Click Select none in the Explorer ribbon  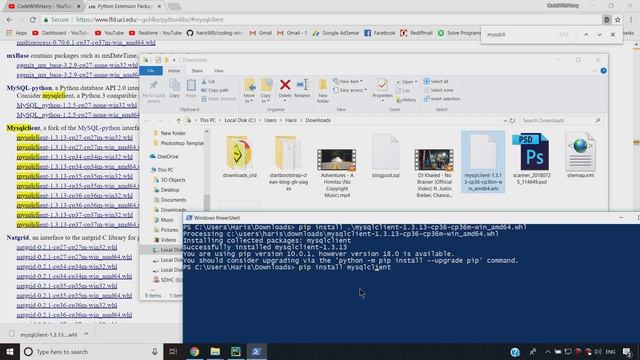tap(438, 90)
